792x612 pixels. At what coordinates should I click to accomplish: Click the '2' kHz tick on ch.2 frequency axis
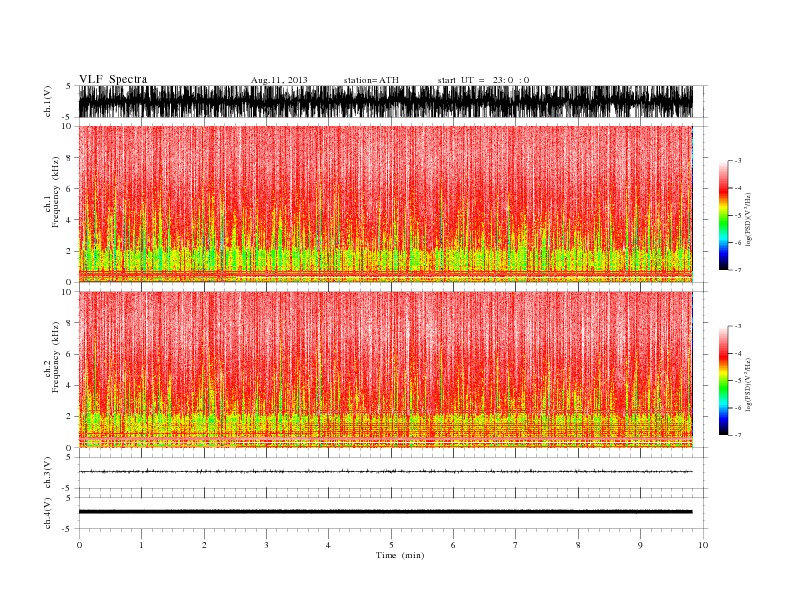69,417
